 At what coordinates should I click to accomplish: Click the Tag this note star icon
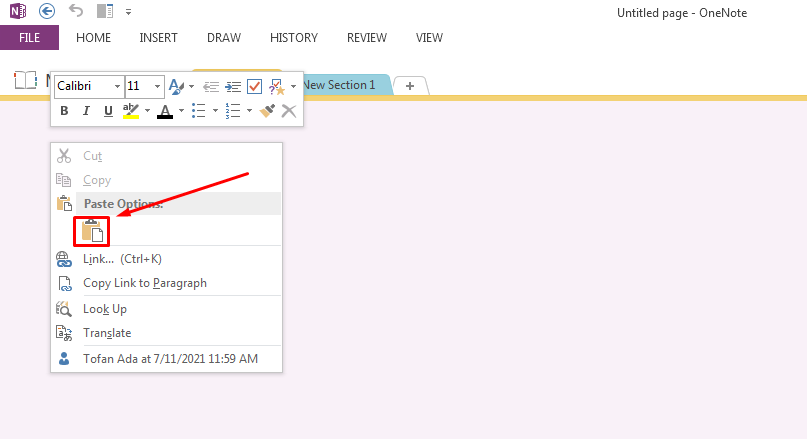(x=277, y=86)
